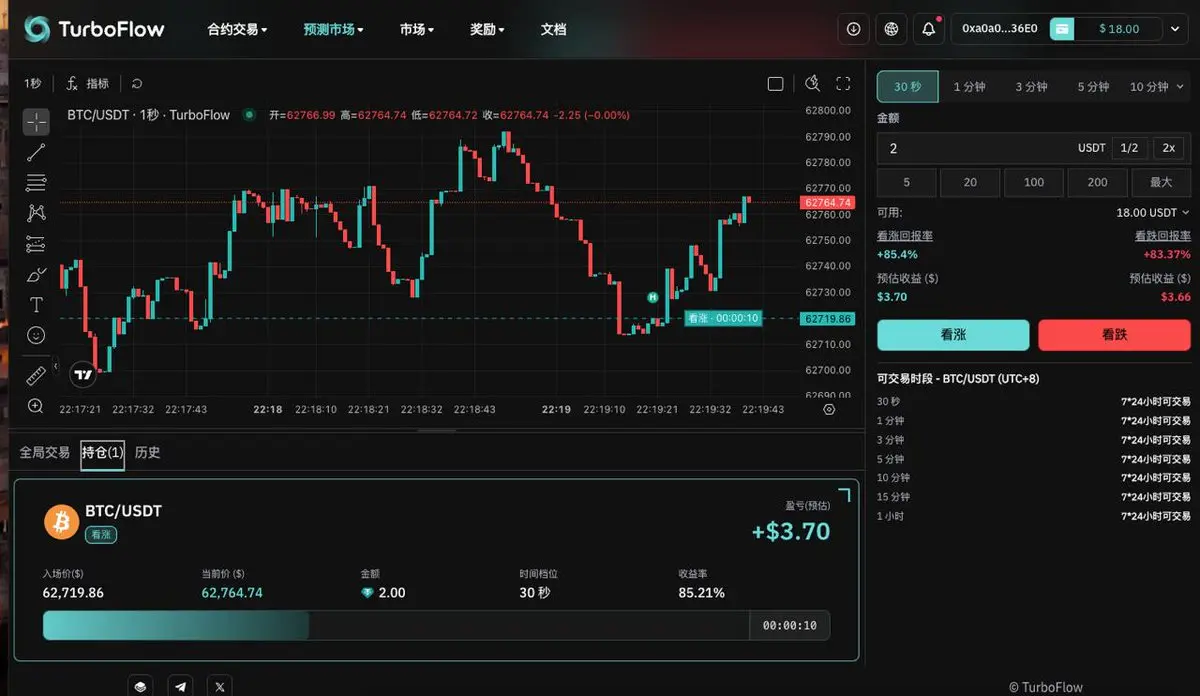Open the emoji icons tool
Viewport: 1200px width, 696px height.
(x=36, y=335)
